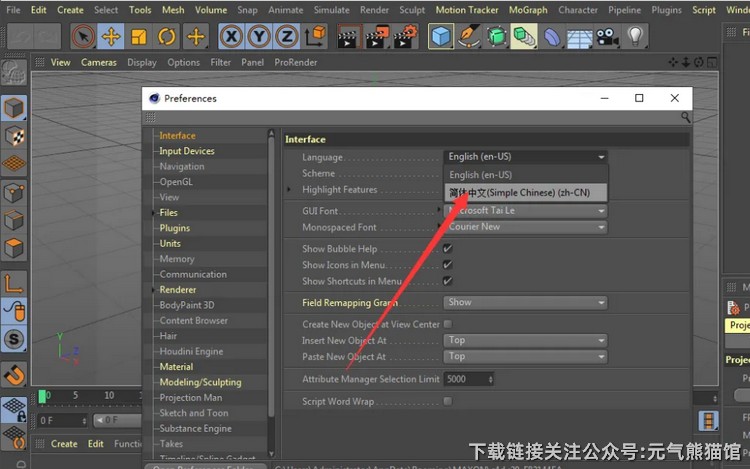The height and width of the screenshot is (469, 750).
Task: Toggle the Z axis lock
Action: [286, 37]
